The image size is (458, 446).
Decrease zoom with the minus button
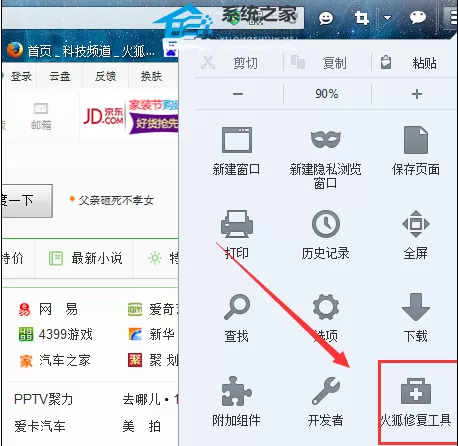(238, 94)
